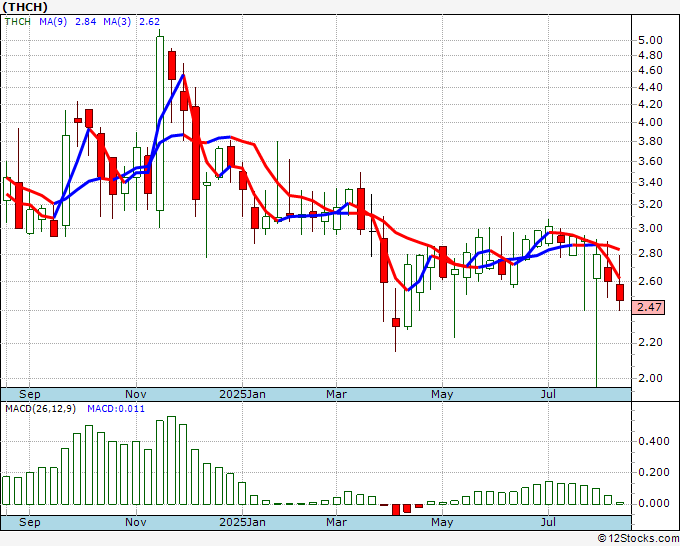Image resolution: width=680 pixels, height=546 pixels.
Task: Click the 4.60 price axis label
Action: point(651,71)
